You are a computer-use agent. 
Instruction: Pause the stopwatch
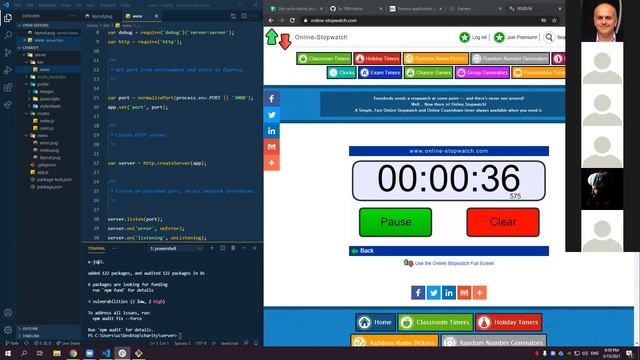pyautogui.click(x=395, y=222)
